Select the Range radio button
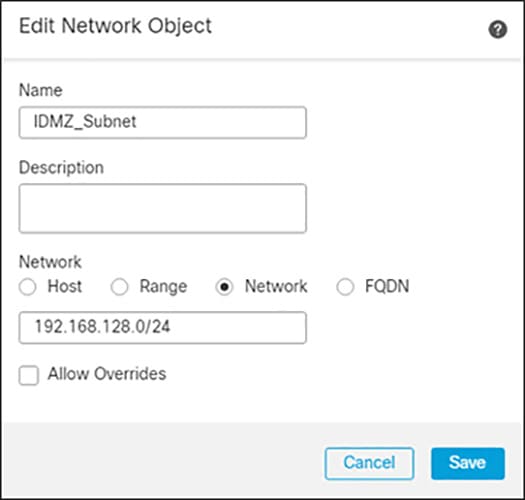Viewport: 525px width, 500px height. point(120,287)
